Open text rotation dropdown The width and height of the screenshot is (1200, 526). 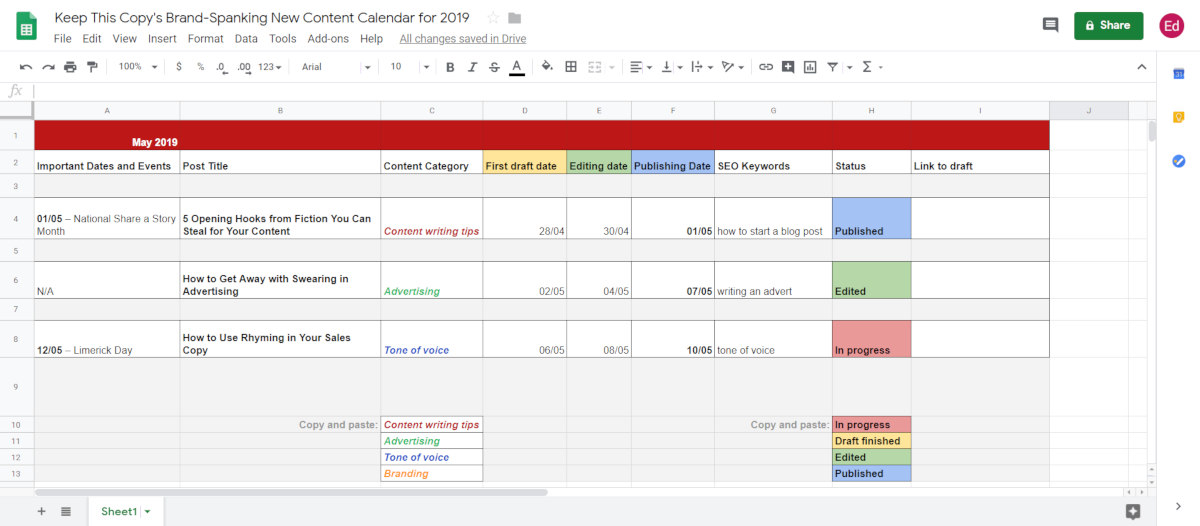pos(733,67)
